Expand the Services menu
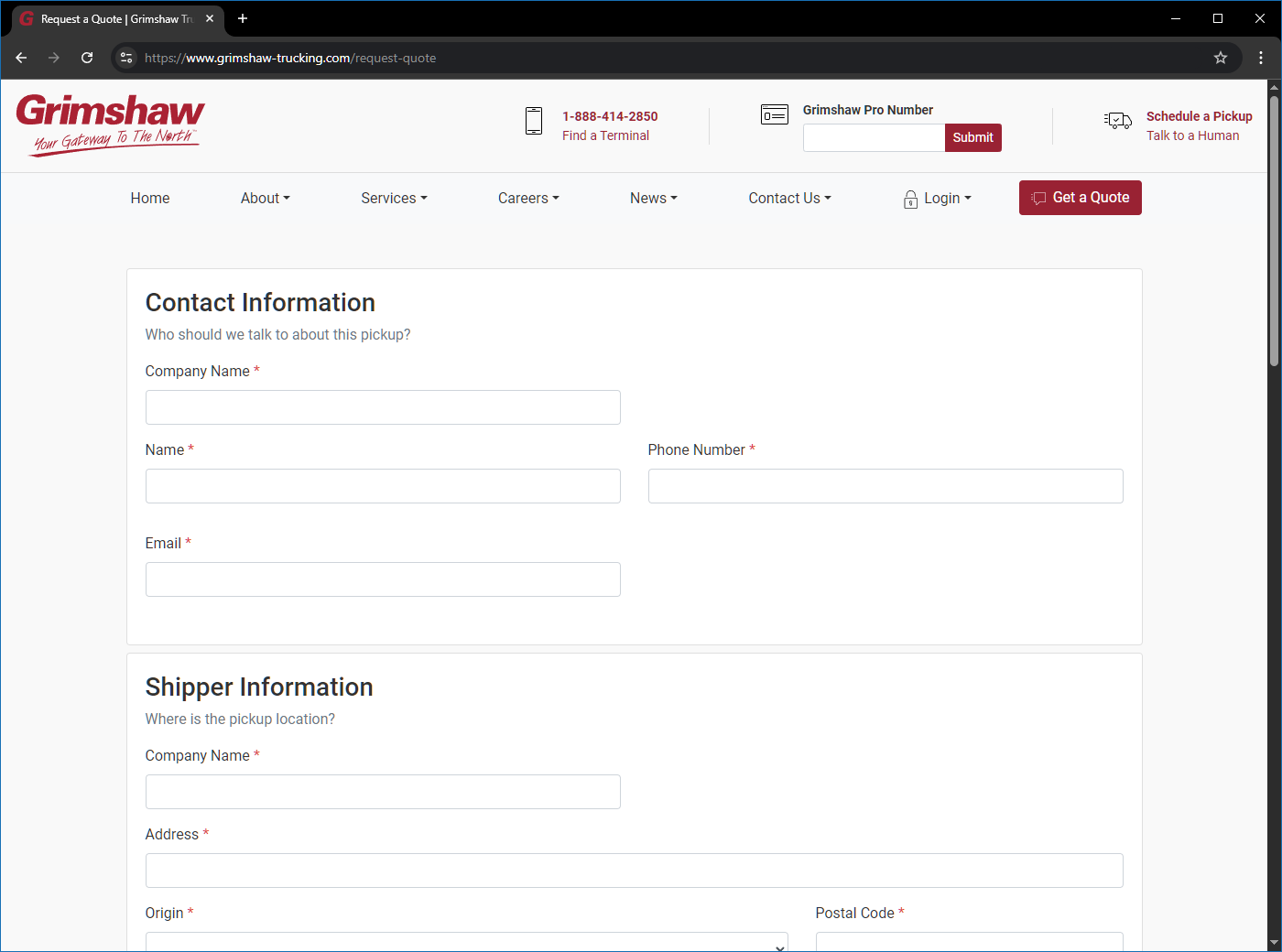The width and height of the screenshot is (1282, 952). 395,198
